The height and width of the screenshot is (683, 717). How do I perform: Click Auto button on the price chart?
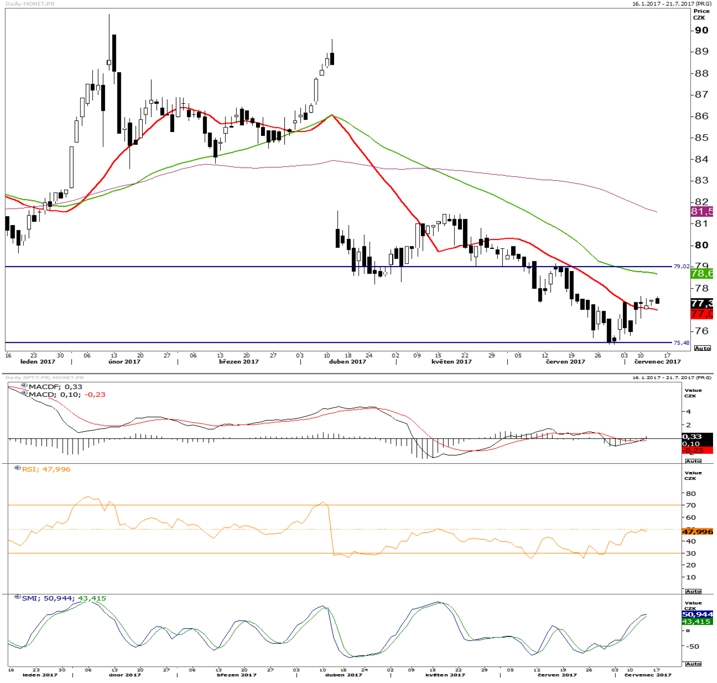click(x=702, y=348)
